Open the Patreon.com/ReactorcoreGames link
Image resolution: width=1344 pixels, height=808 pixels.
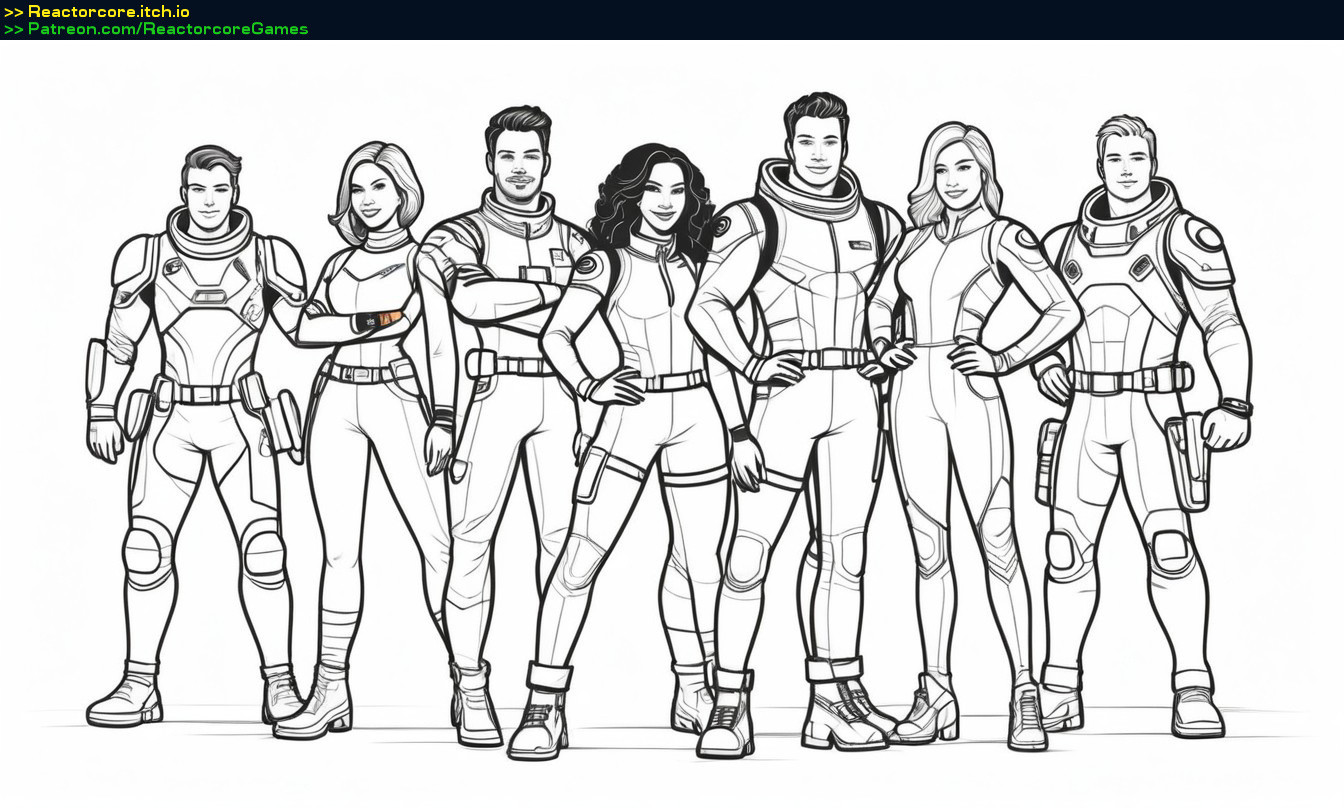(x=168, y=29)
